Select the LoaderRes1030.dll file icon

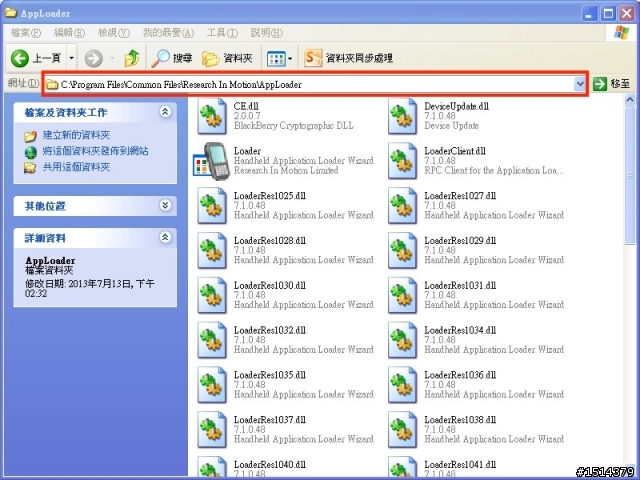point(212,296)
